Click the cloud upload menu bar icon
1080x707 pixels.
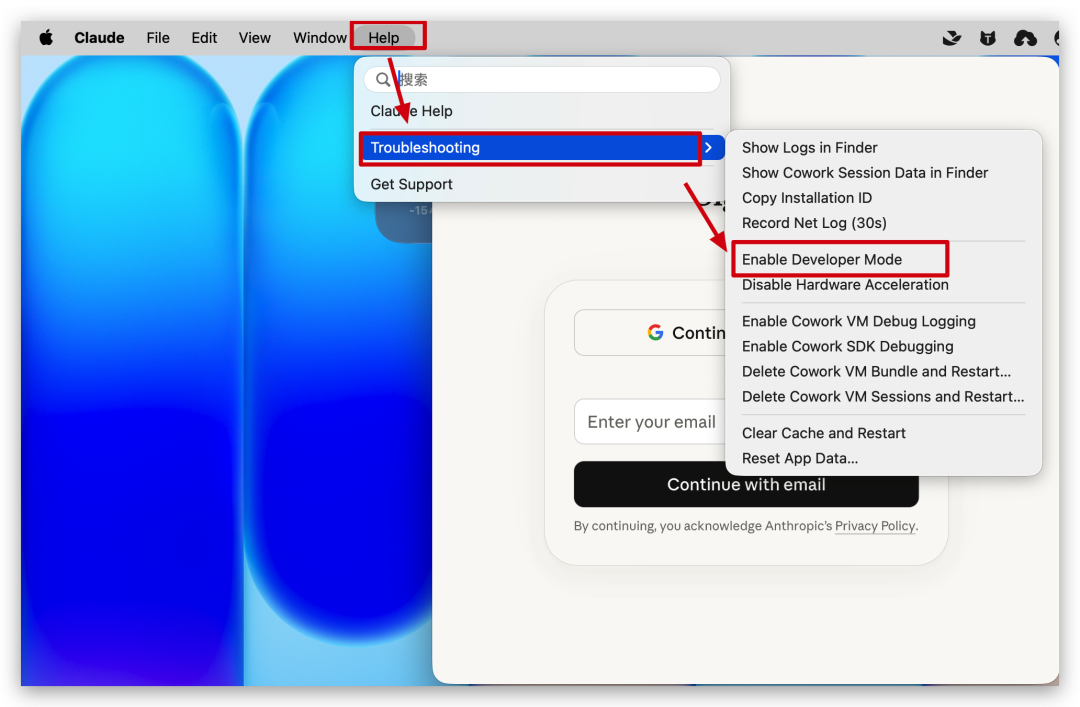1025,38
